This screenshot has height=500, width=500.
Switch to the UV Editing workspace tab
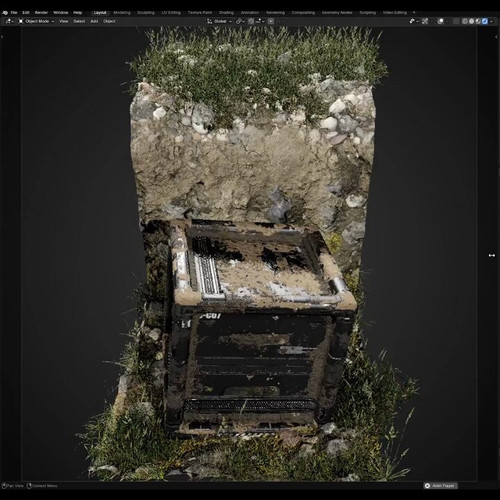[x=171, y=13]
